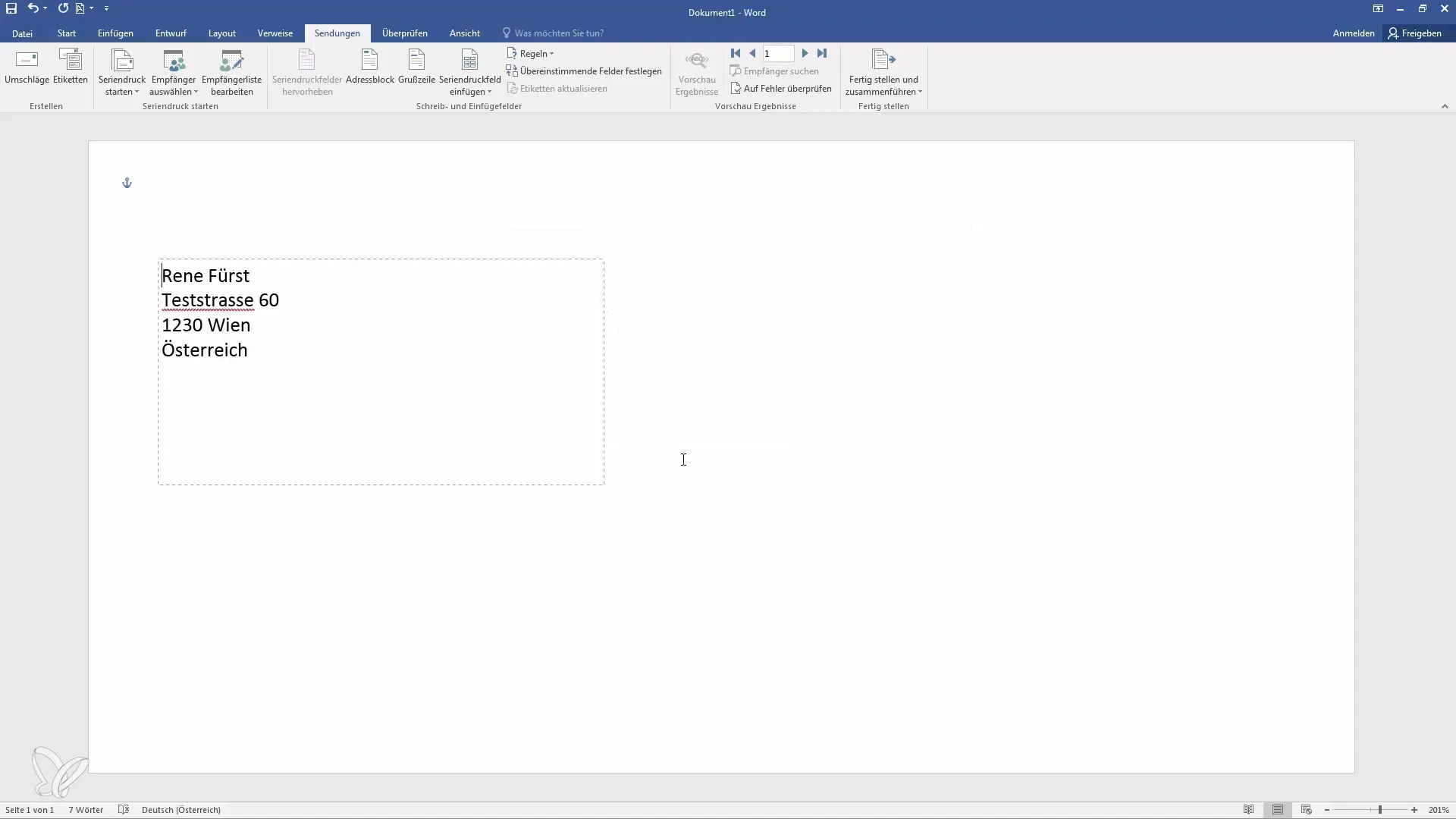Collapse the ribbon with the chevron
The height and width of the screenshot is (819, 1456).
pos(1445,106)
